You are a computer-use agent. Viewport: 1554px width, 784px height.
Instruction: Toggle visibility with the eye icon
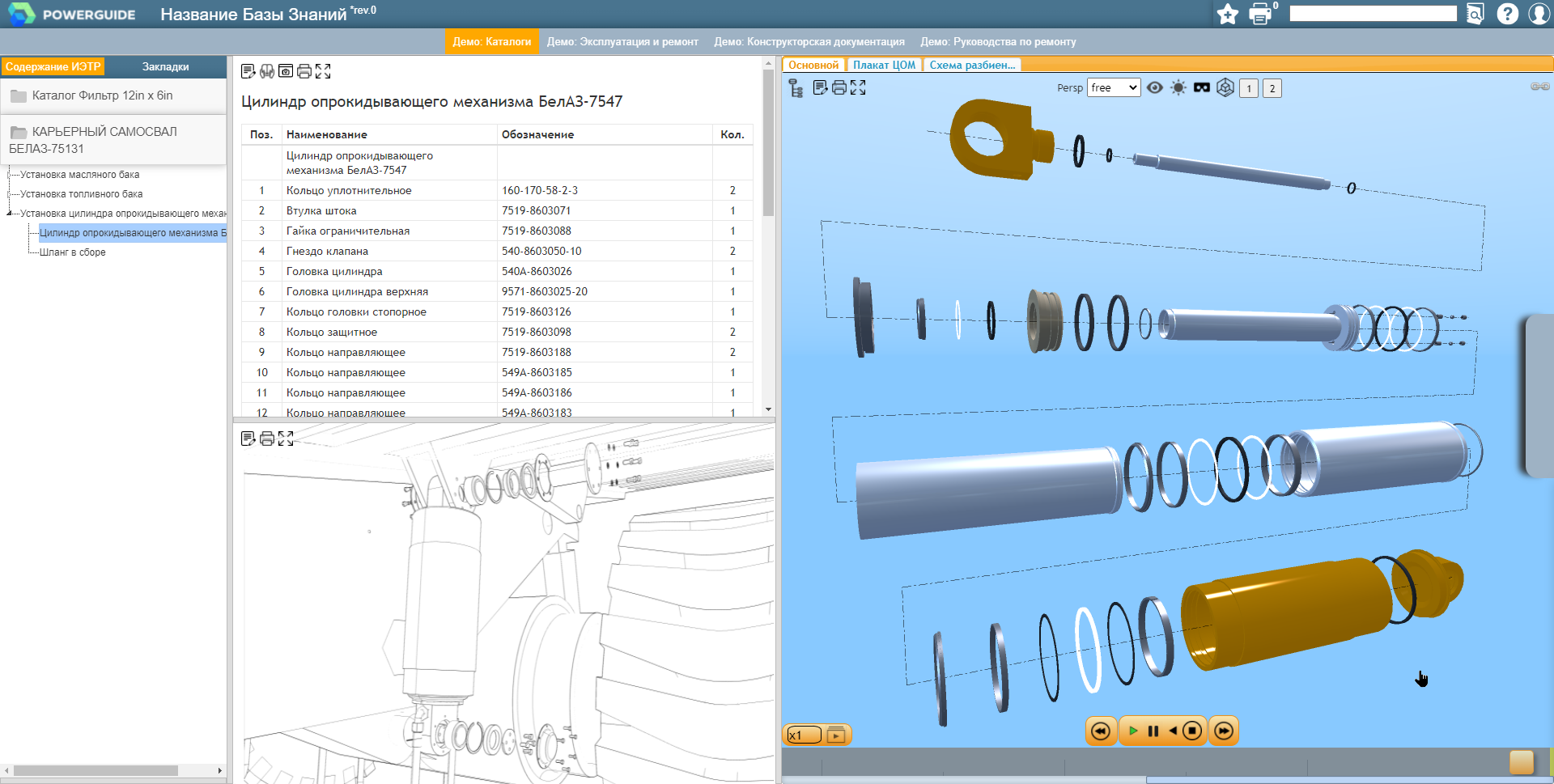1155,87
